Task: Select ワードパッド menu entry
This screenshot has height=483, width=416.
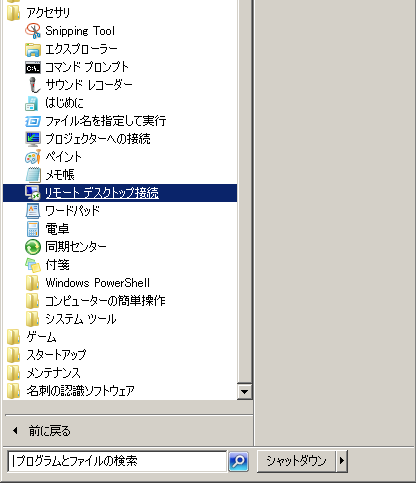Action: [x=120, y=211]
